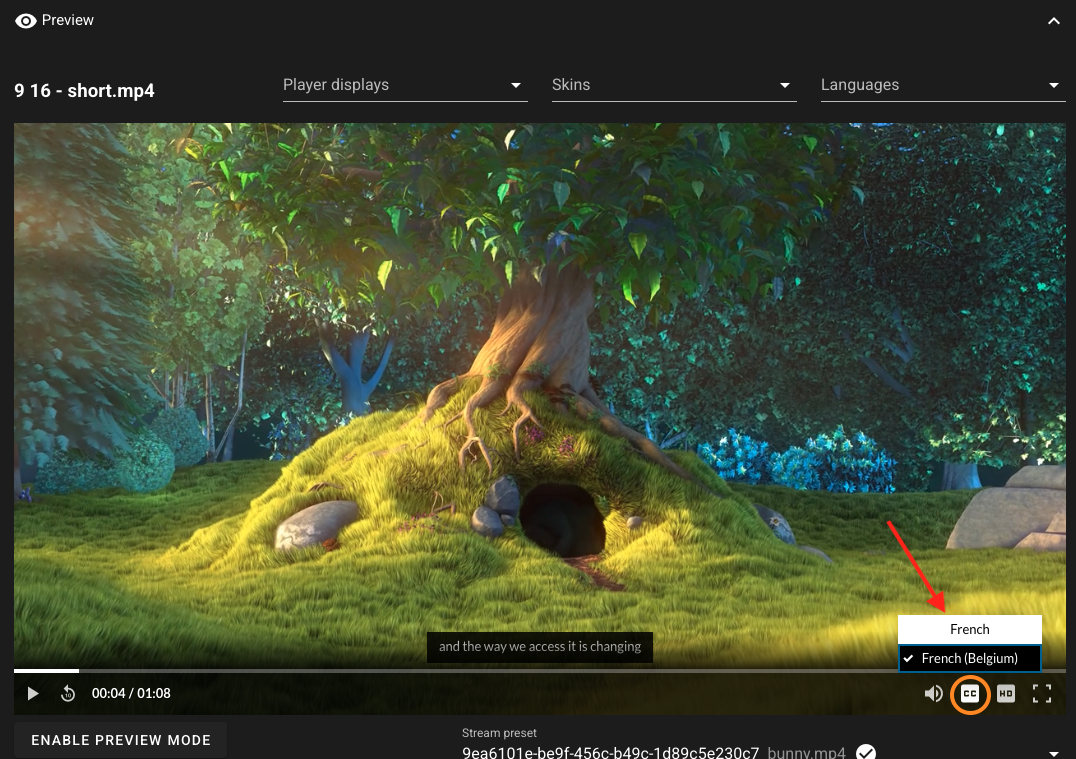1076x759 pixels.
Task: Click the 00:04 / 01:08 time display
Action: 131,694
